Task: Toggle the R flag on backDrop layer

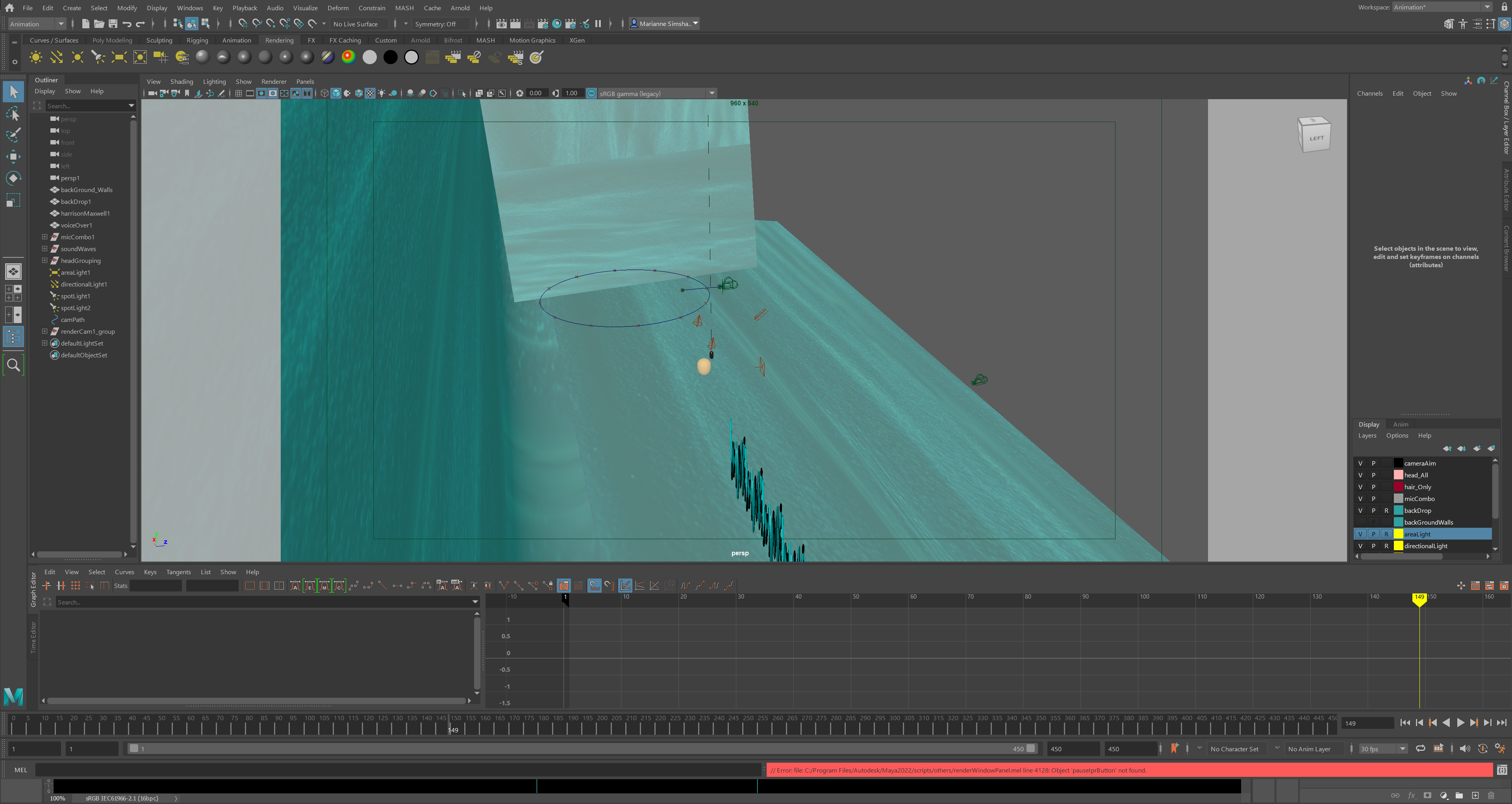Action: click(1386, 510)
